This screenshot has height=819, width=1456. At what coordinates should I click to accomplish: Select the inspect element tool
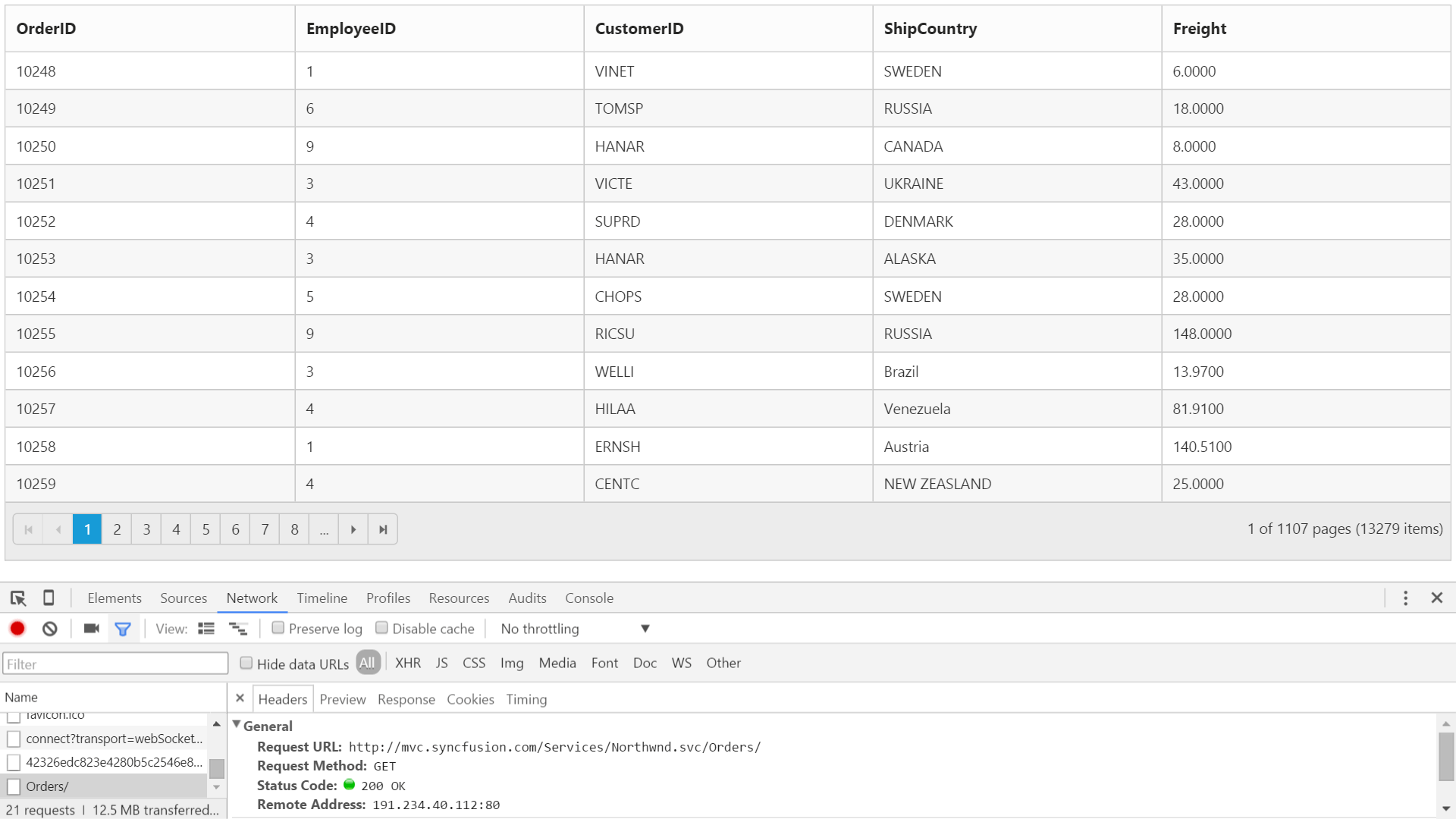coord(17,598)
